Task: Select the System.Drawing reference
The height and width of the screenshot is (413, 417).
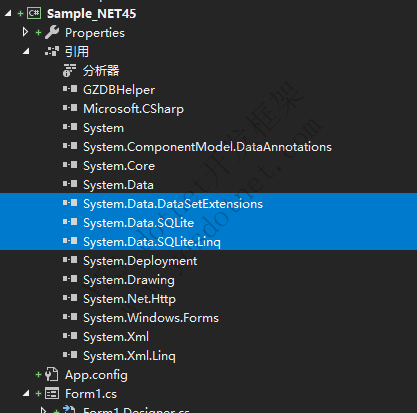Action: tap(129, 280)
